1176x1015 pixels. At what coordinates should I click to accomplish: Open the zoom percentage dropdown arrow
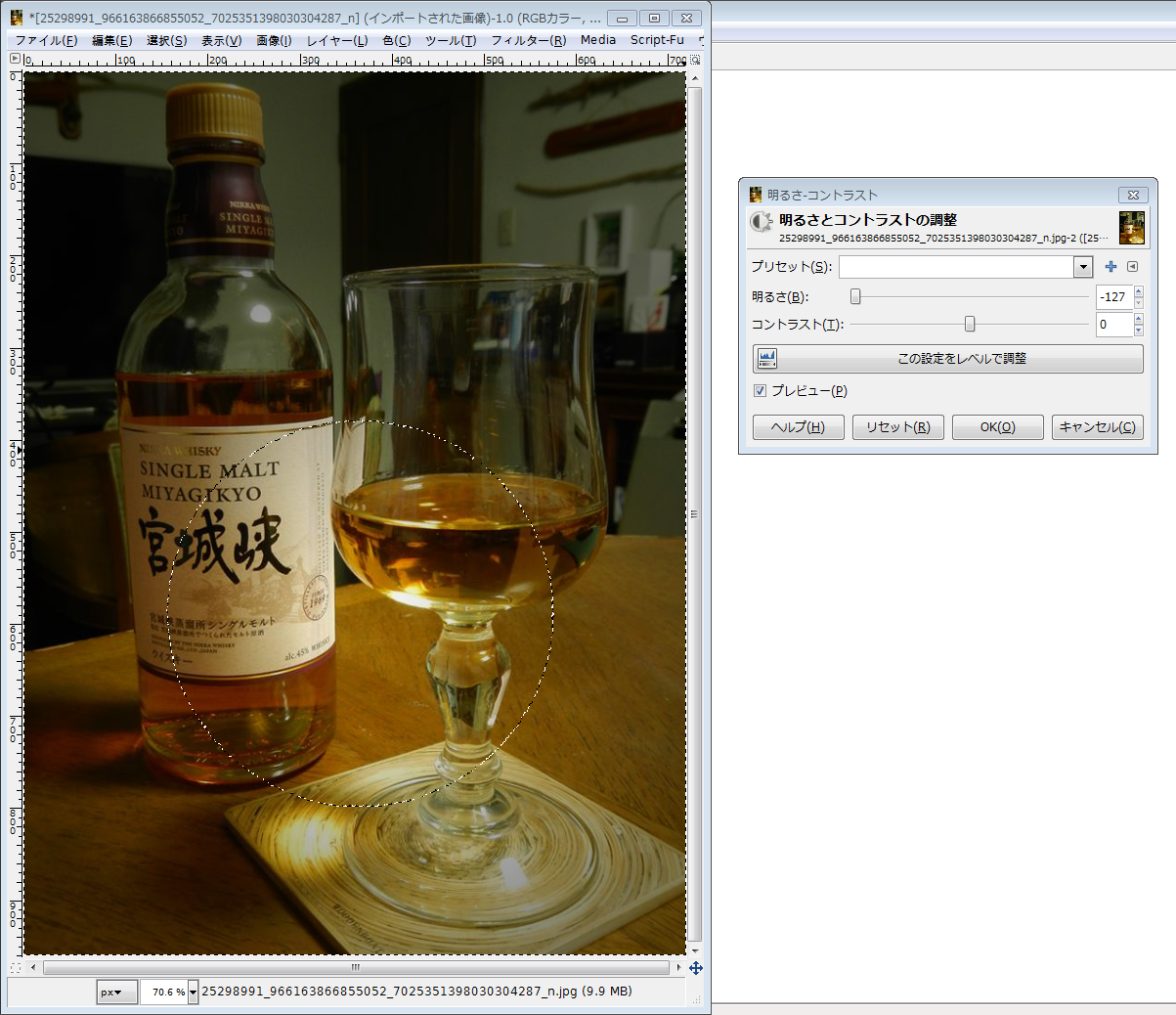coord(193,993)
